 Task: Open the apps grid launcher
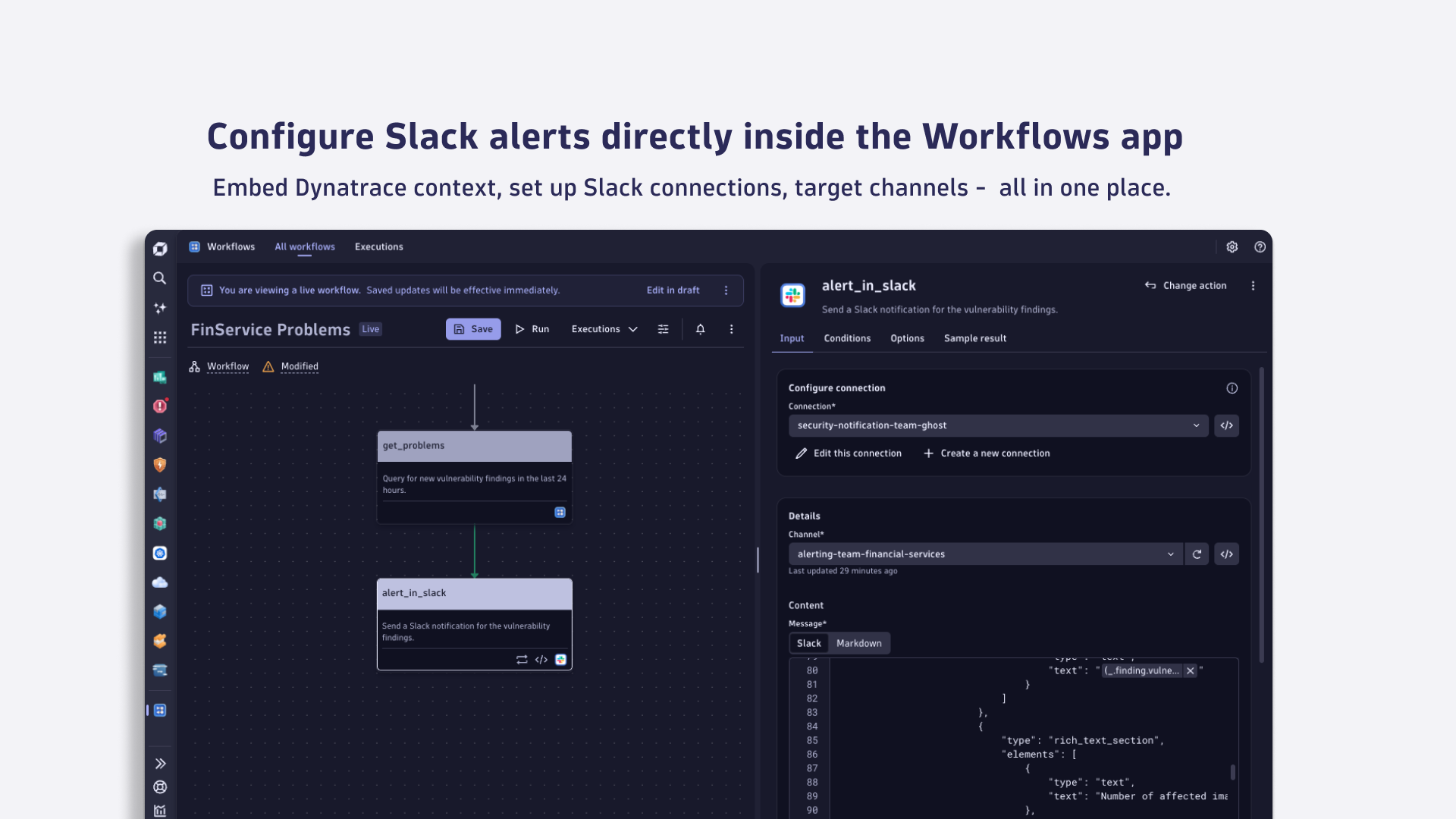160,337
